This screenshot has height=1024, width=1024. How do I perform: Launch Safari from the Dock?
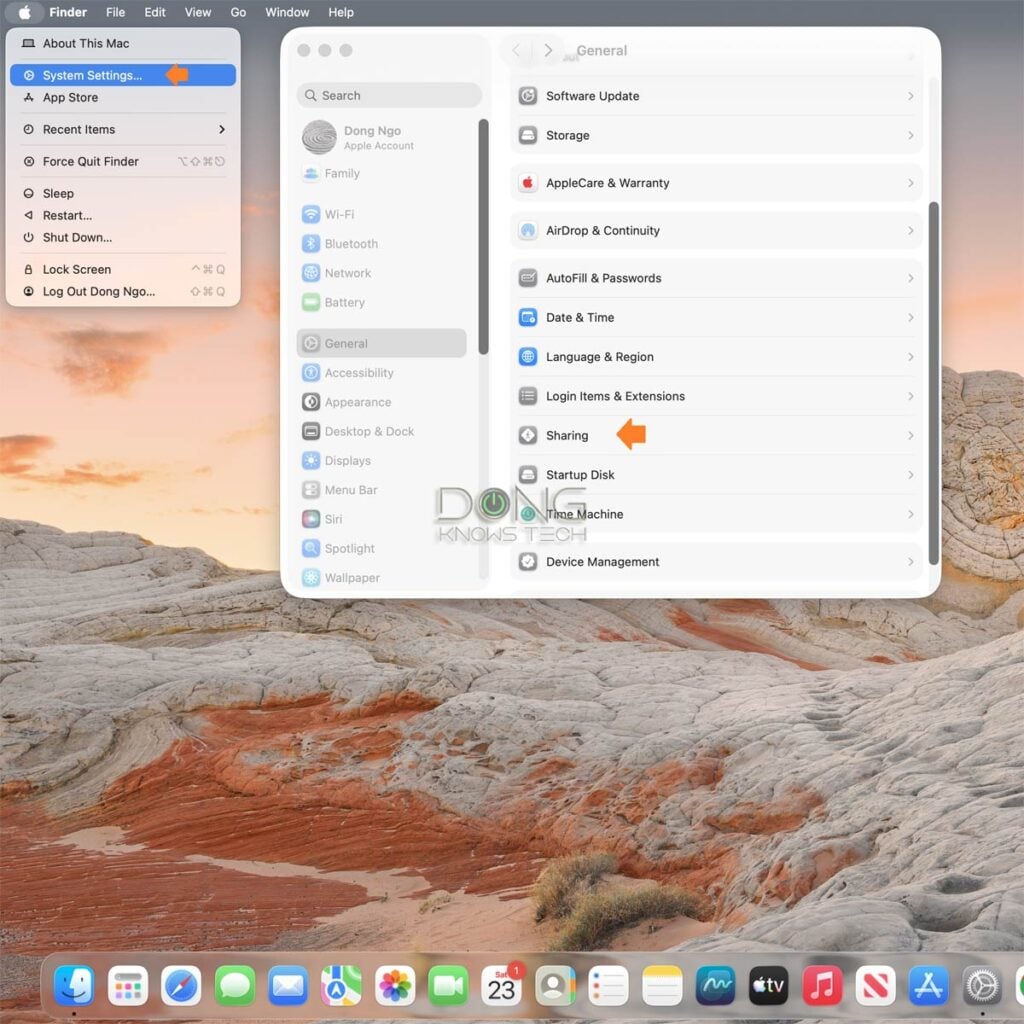point(181,985)
